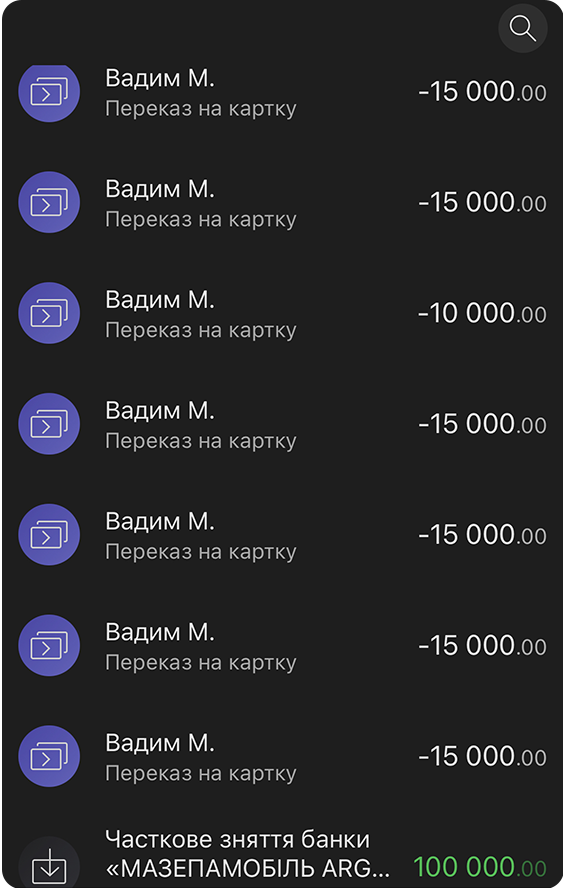
Task: Select the first Вадим М. name at the top
Action: pyautogui.click(x=160, y=78)
